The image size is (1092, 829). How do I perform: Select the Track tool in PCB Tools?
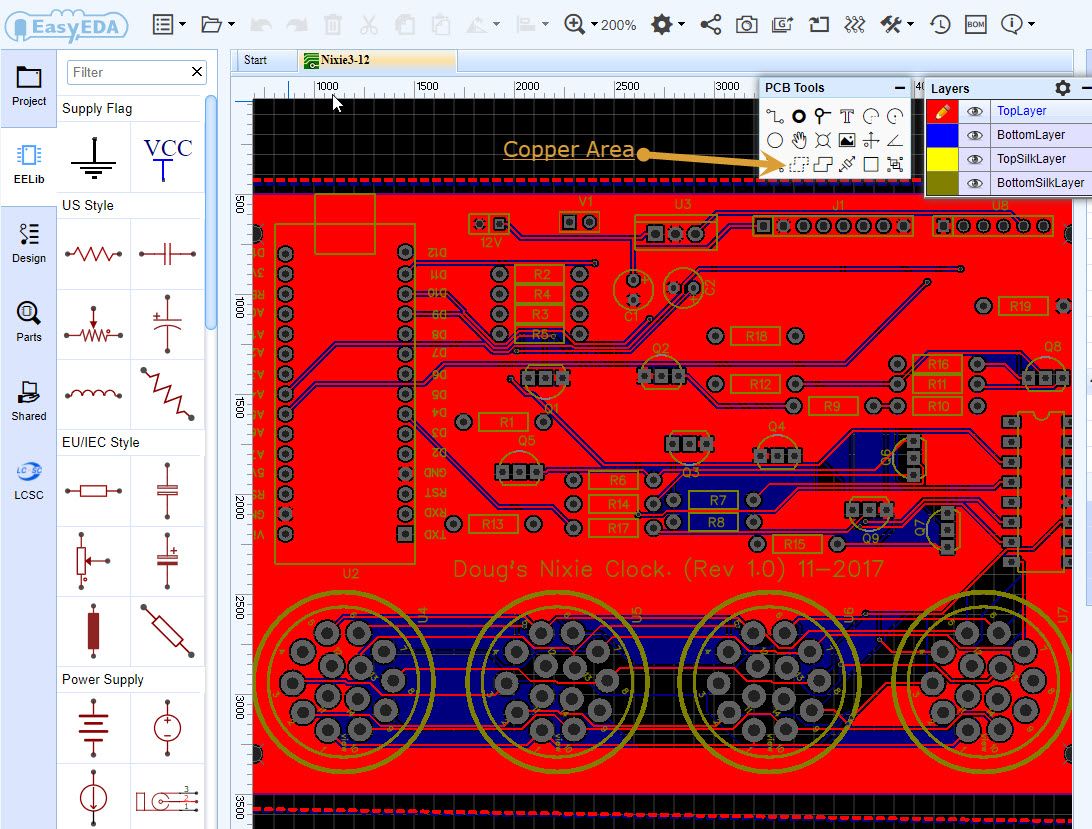[775, 115]
